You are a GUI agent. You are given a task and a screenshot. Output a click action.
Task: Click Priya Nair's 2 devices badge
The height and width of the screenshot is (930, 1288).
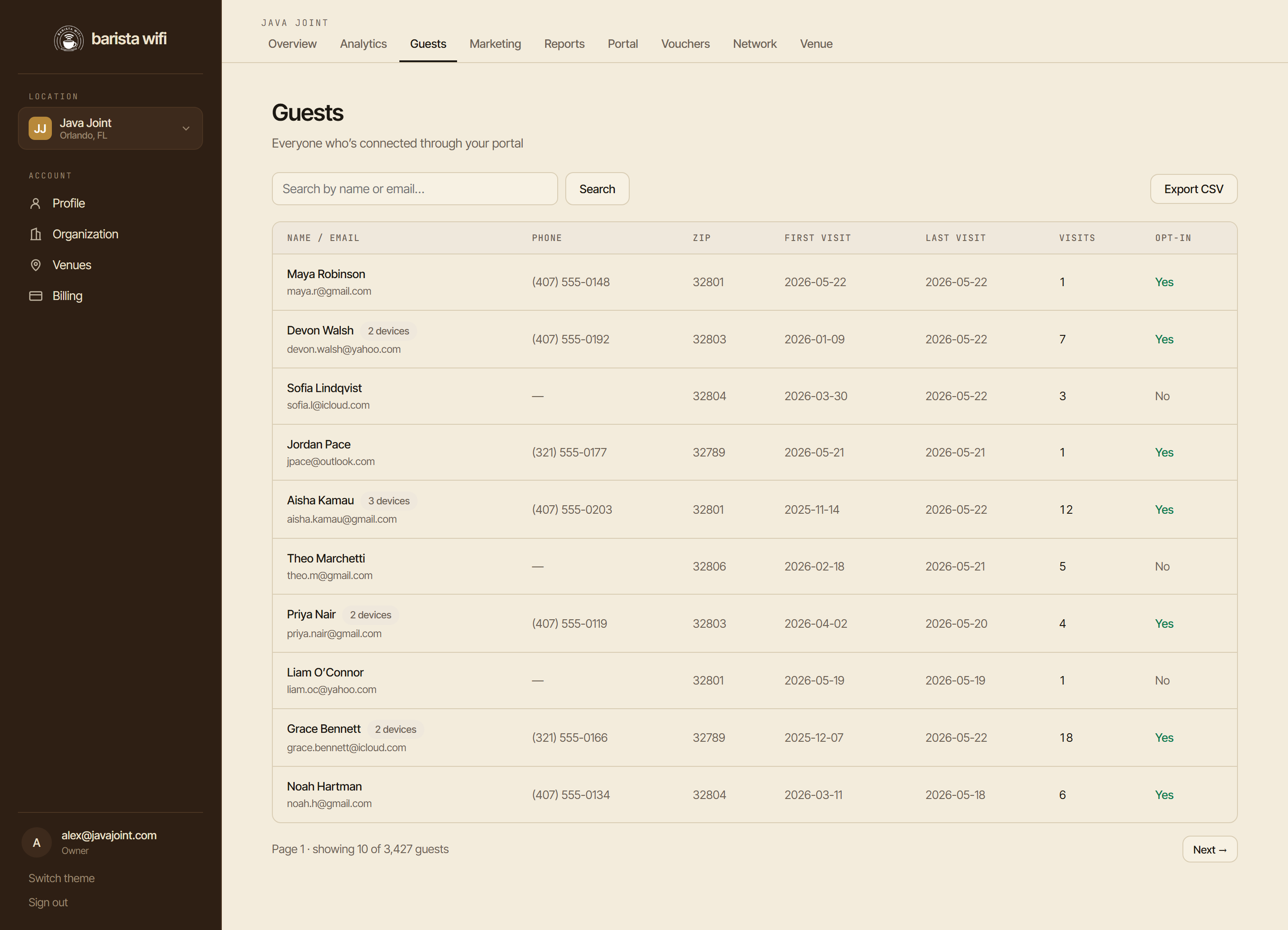[x=371, y=615]
